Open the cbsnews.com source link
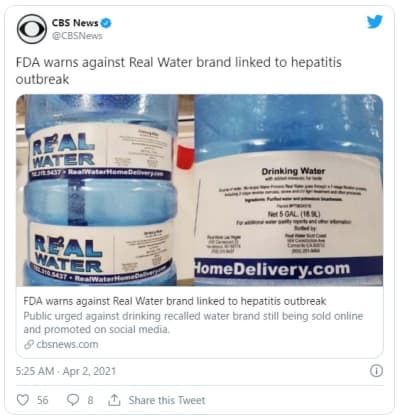Image resolution: width=400 pixels, height=419 pixels. (67, 344)
